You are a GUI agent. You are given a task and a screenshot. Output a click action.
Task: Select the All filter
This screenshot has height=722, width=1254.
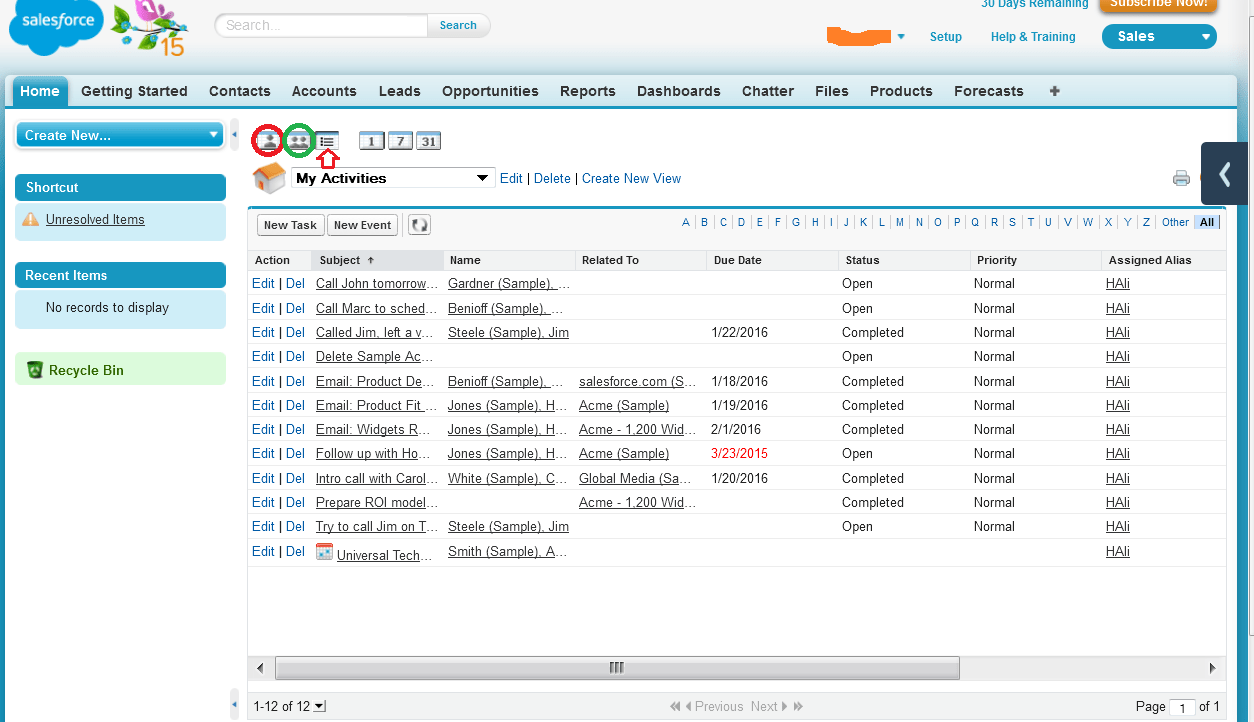tap(1208, 222)
